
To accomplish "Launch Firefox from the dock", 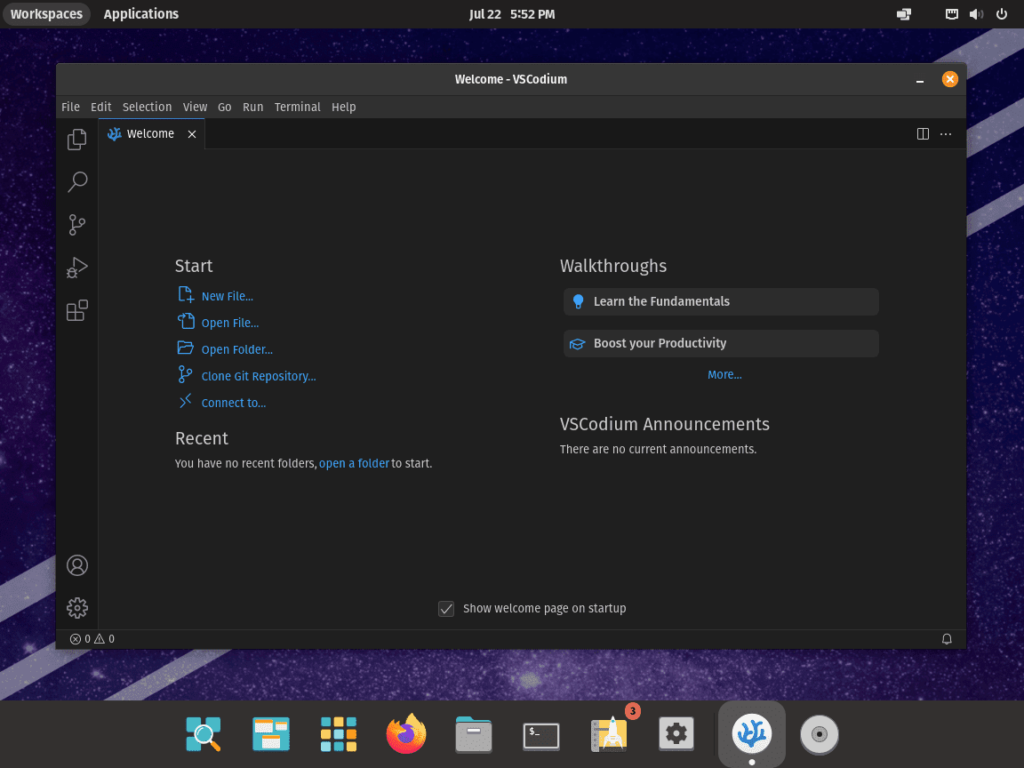I will click(406, 733).
